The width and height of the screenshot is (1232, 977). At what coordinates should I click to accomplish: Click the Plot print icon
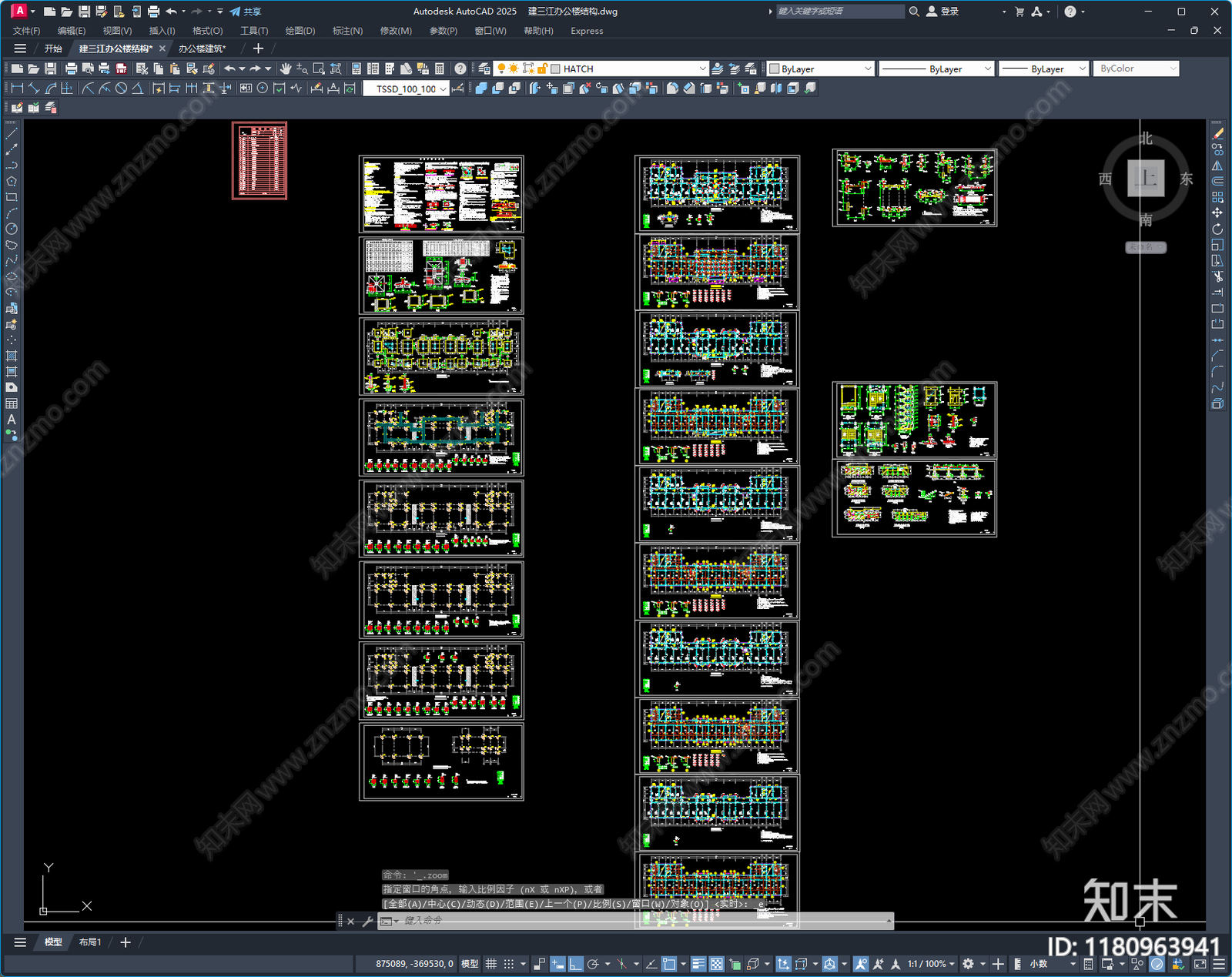[72, 69]
